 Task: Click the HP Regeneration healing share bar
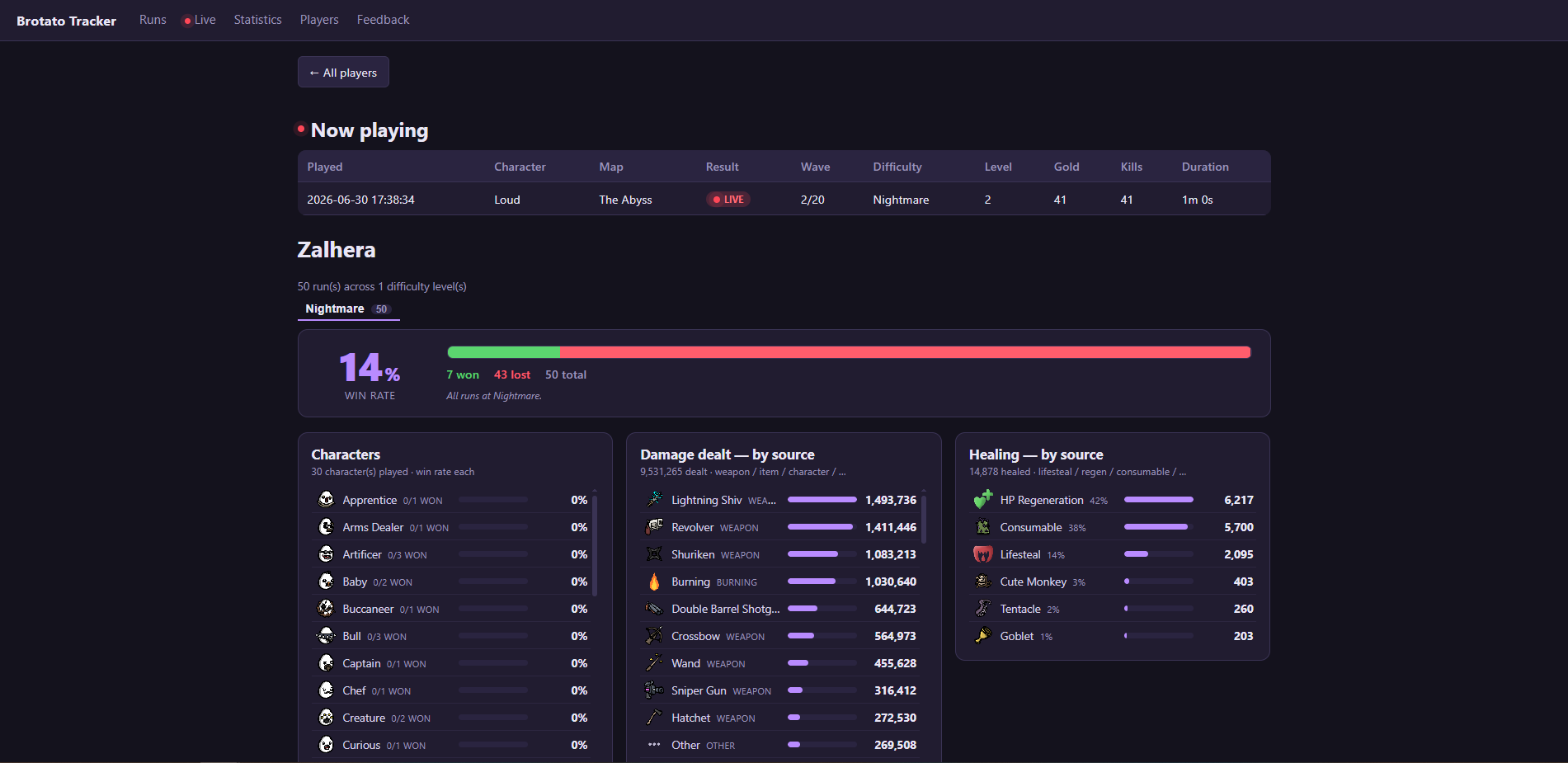point(1159,500)
